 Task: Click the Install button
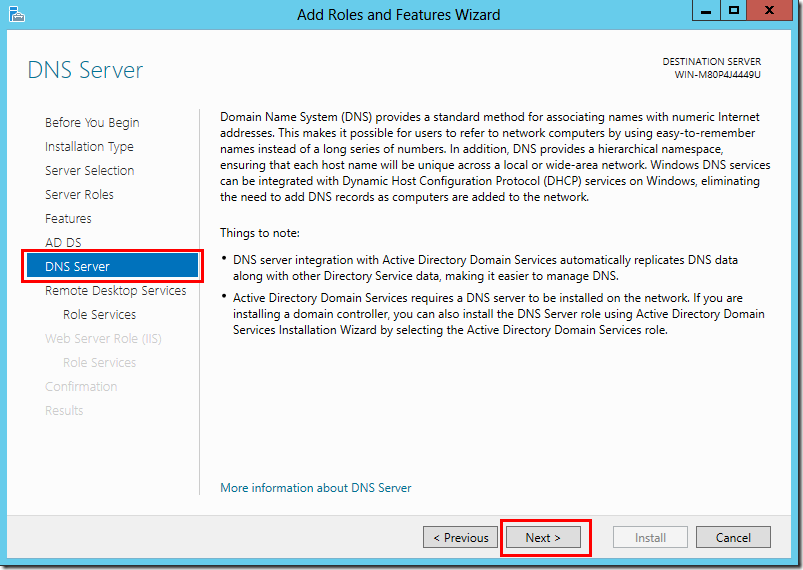click(650, 538)
